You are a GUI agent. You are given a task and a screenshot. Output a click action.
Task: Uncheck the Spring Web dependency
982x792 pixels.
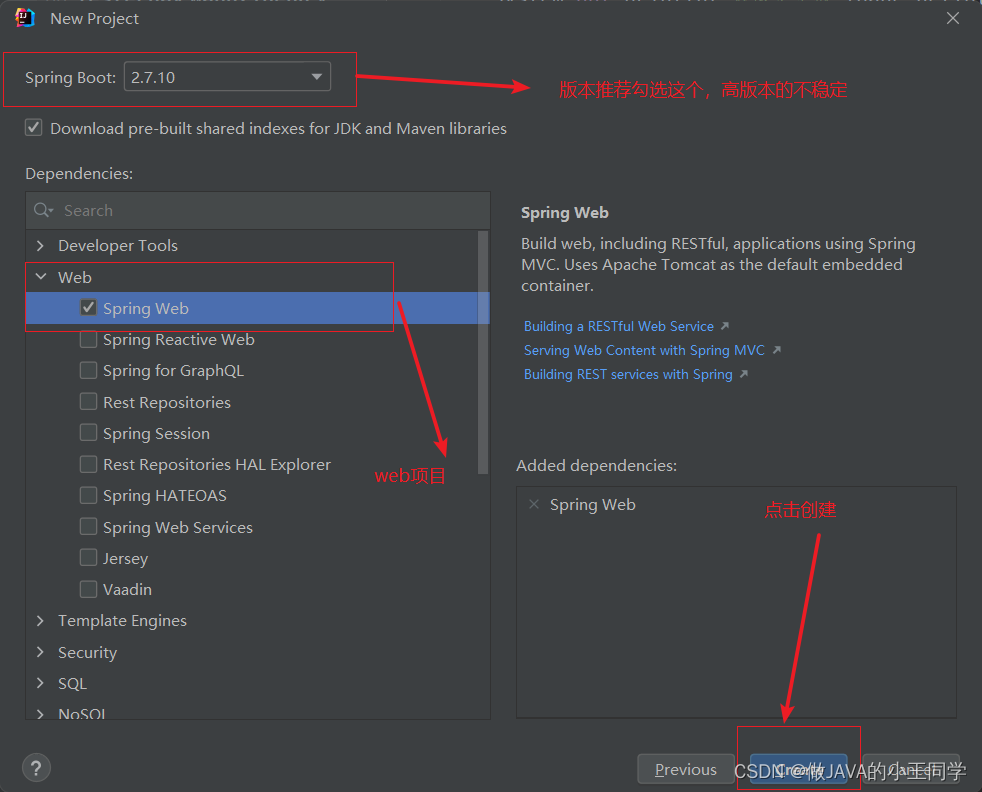pos(88,308)
